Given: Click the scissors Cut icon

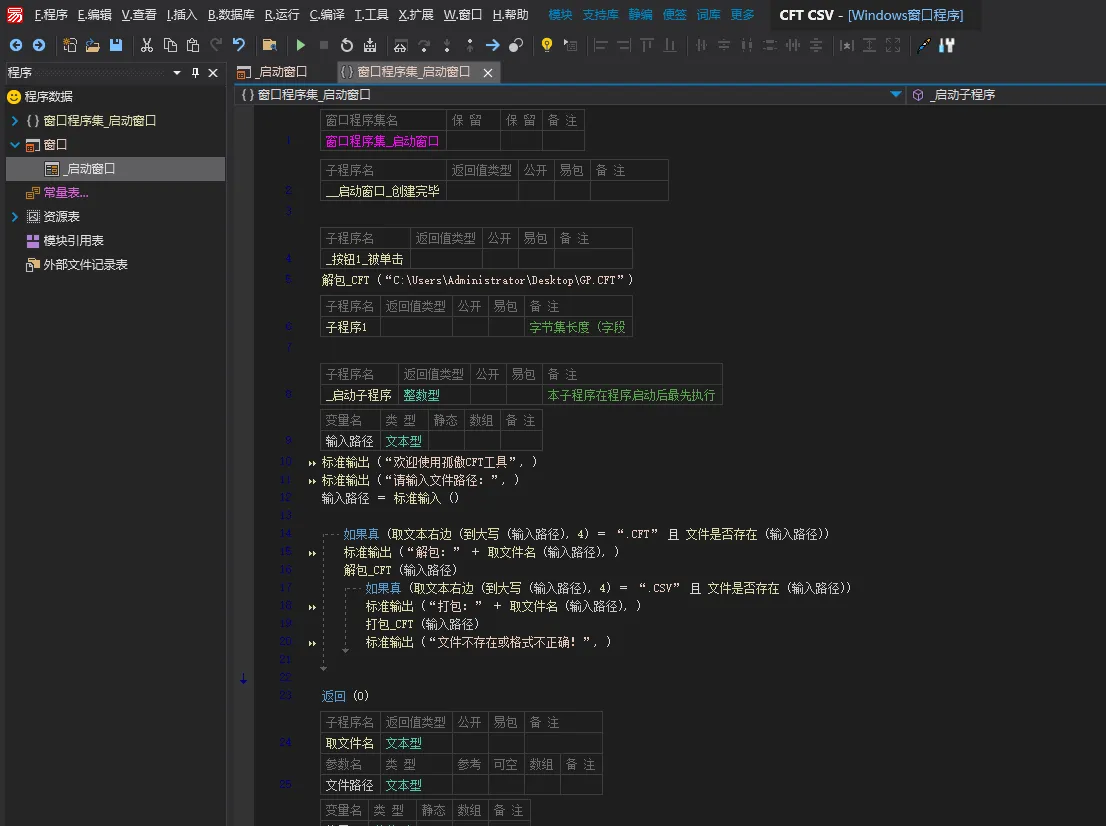Looking at the screenshot, I should [146, 45].
